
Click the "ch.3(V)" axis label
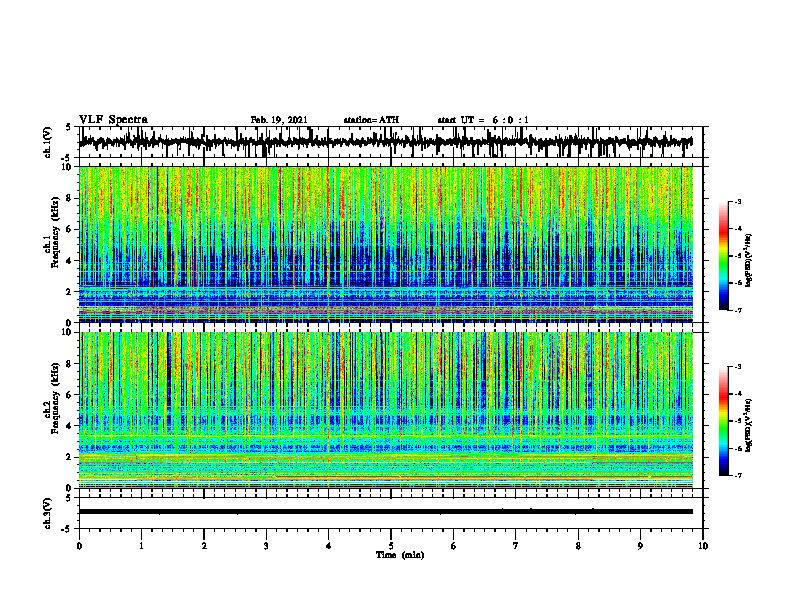48,514
